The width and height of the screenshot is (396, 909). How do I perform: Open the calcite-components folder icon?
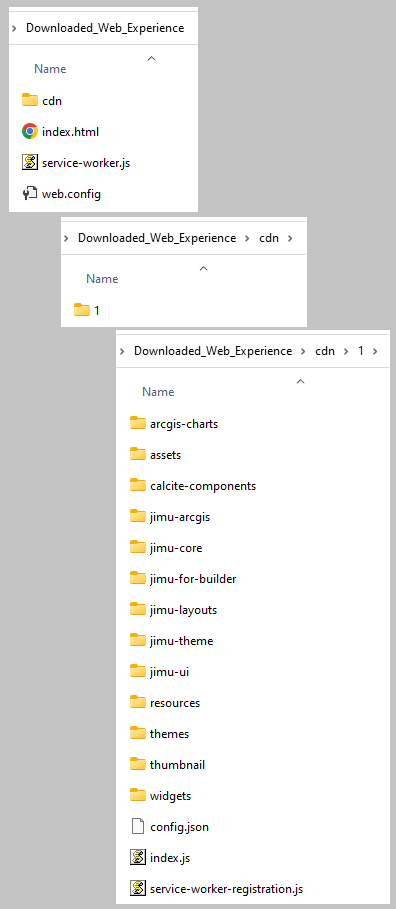pyautogui.click(x=138, y=485)
